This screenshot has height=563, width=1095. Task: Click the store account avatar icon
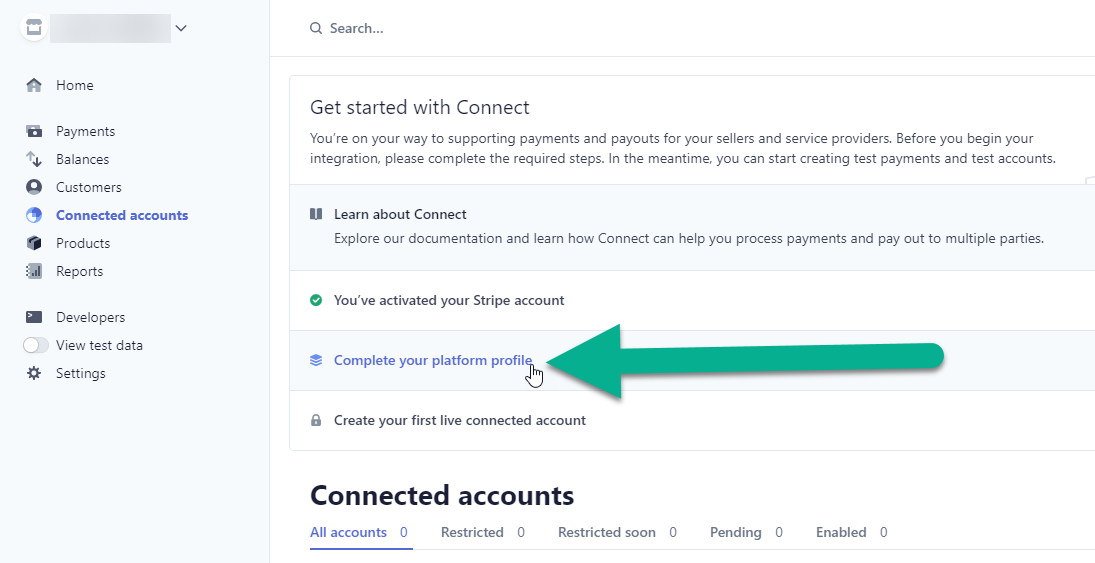34,28
